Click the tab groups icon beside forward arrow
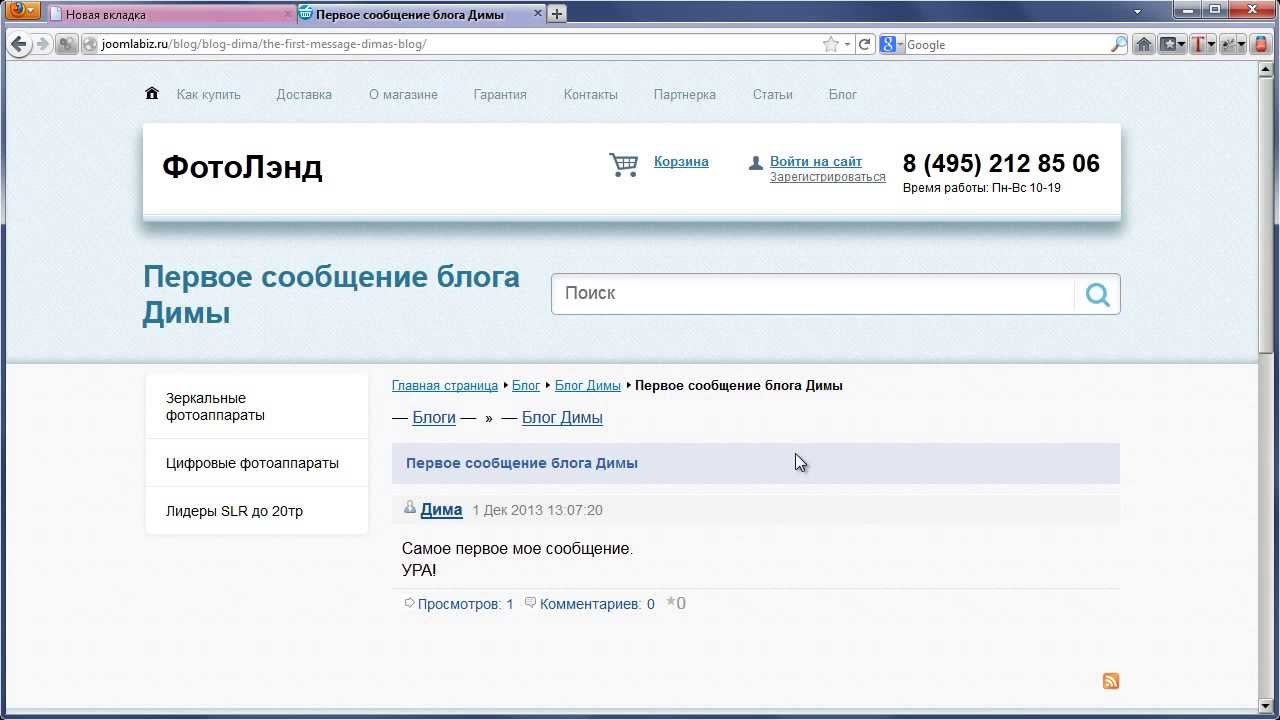The height and width of the screenshot is (720, 1280). pyautogui.click(x=66, y=44)
